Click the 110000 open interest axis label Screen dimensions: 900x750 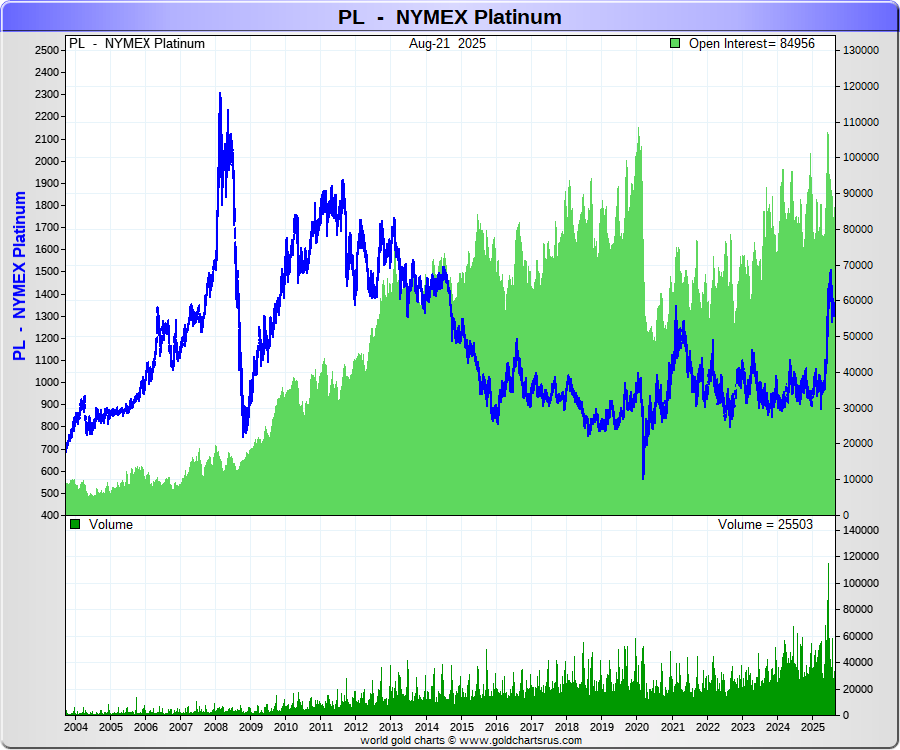coord(860,122)
